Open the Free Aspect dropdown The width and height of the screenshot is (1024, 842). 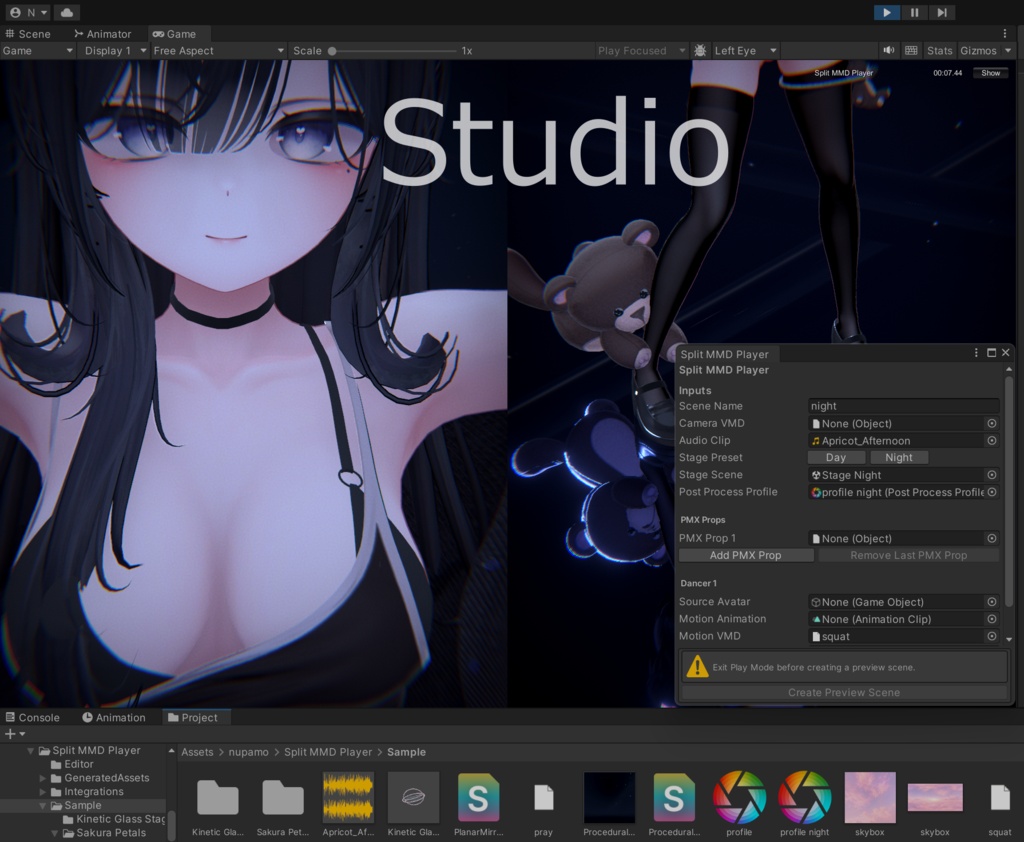click(x=219, y=50)
